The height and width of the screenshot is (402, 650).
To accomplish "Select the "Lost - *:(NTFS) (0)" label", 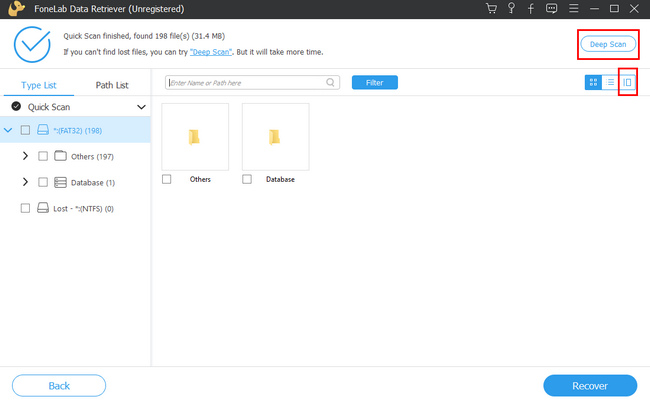I will click(83, 209).
